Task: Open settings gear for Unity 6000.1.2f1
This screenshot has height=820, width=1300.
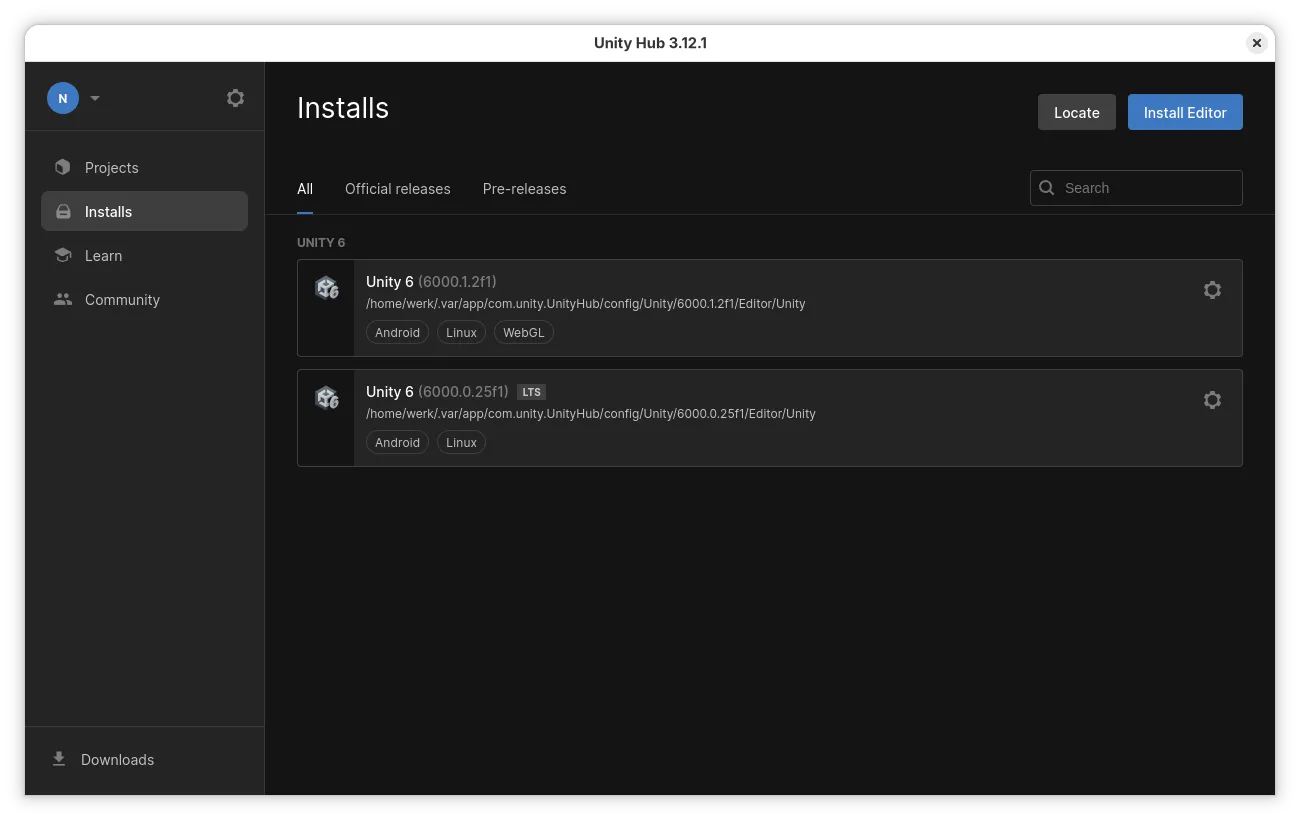Action: click(x=1212, y=290)
